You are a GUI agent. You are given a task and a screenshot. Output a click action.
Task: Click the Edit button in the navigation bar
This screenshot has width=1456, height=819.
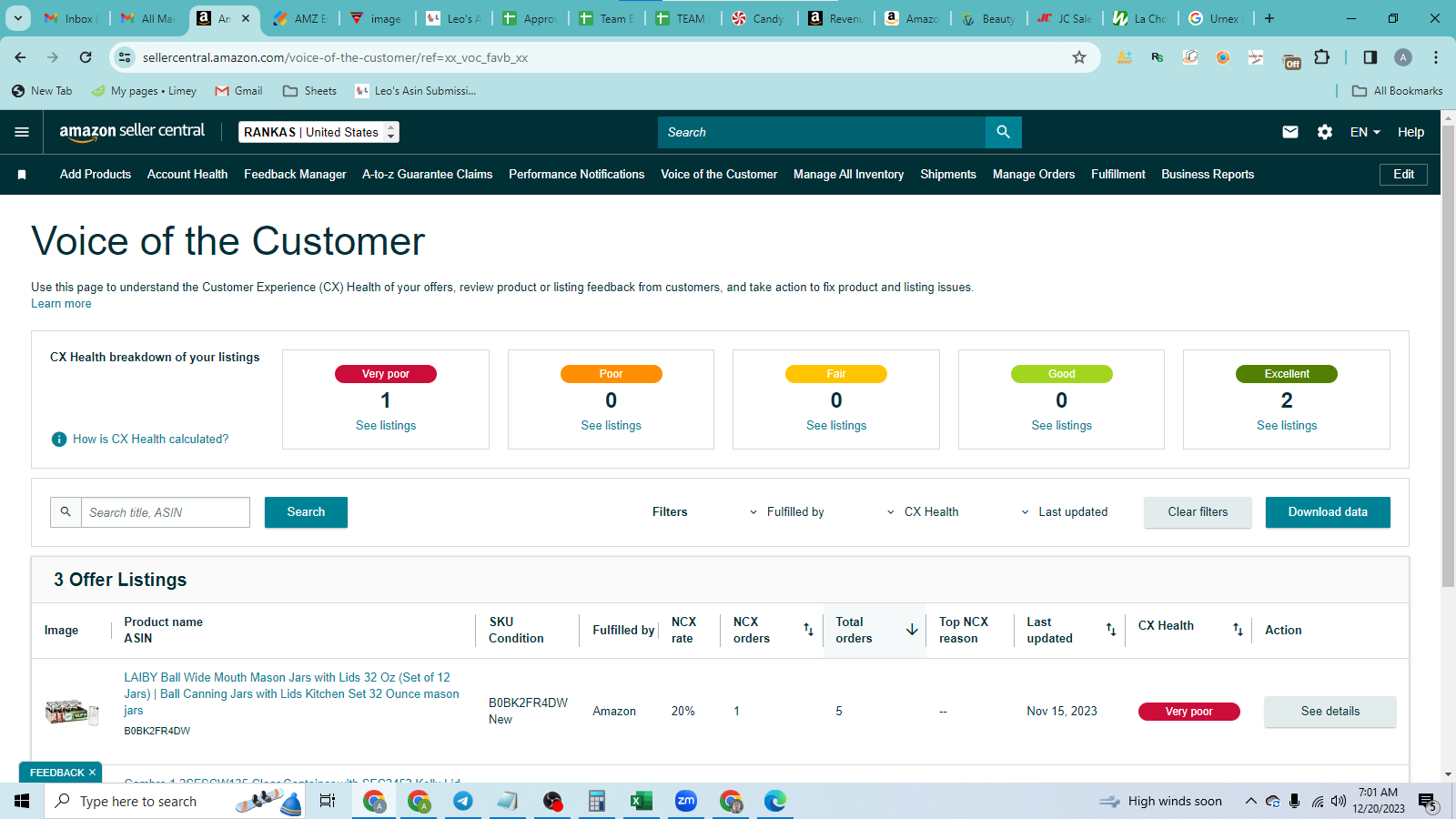pyautogui.click(x=1404, y=175)
